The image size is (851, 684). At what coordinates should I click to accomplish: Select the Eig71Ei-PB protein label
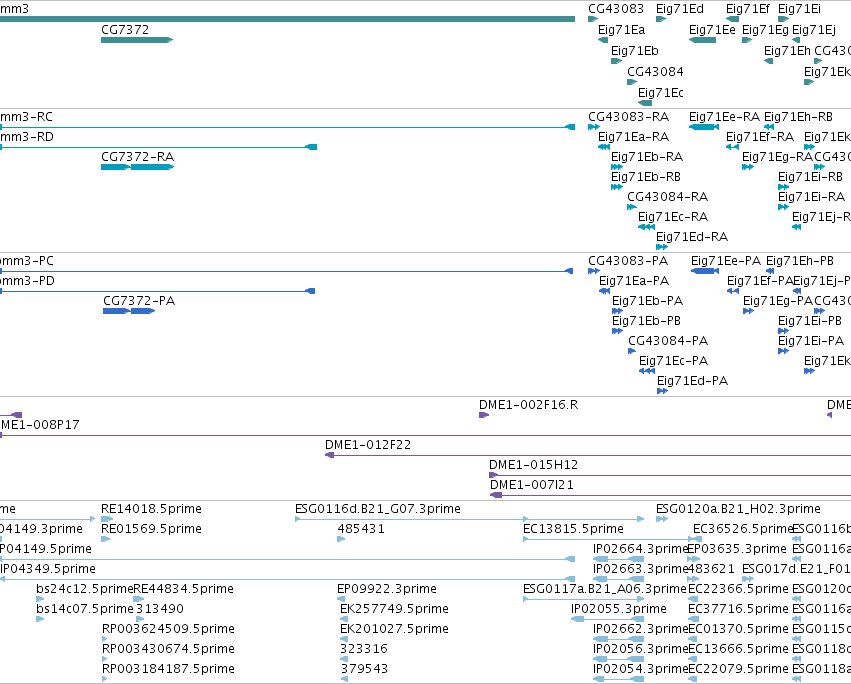tap(810, 321)
